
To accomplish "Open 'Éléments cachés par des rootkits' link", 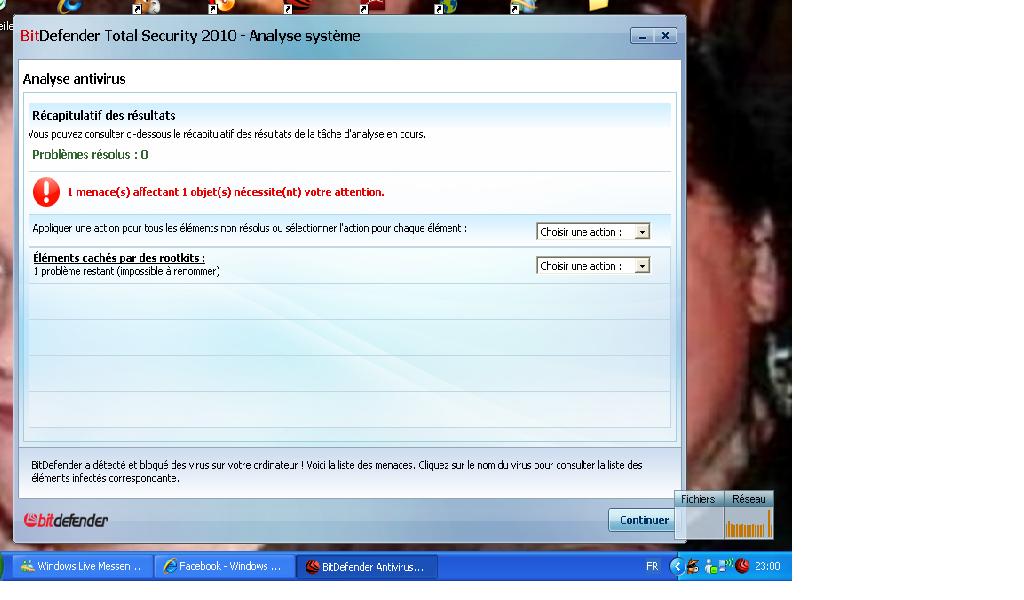I will coord(119,258).
